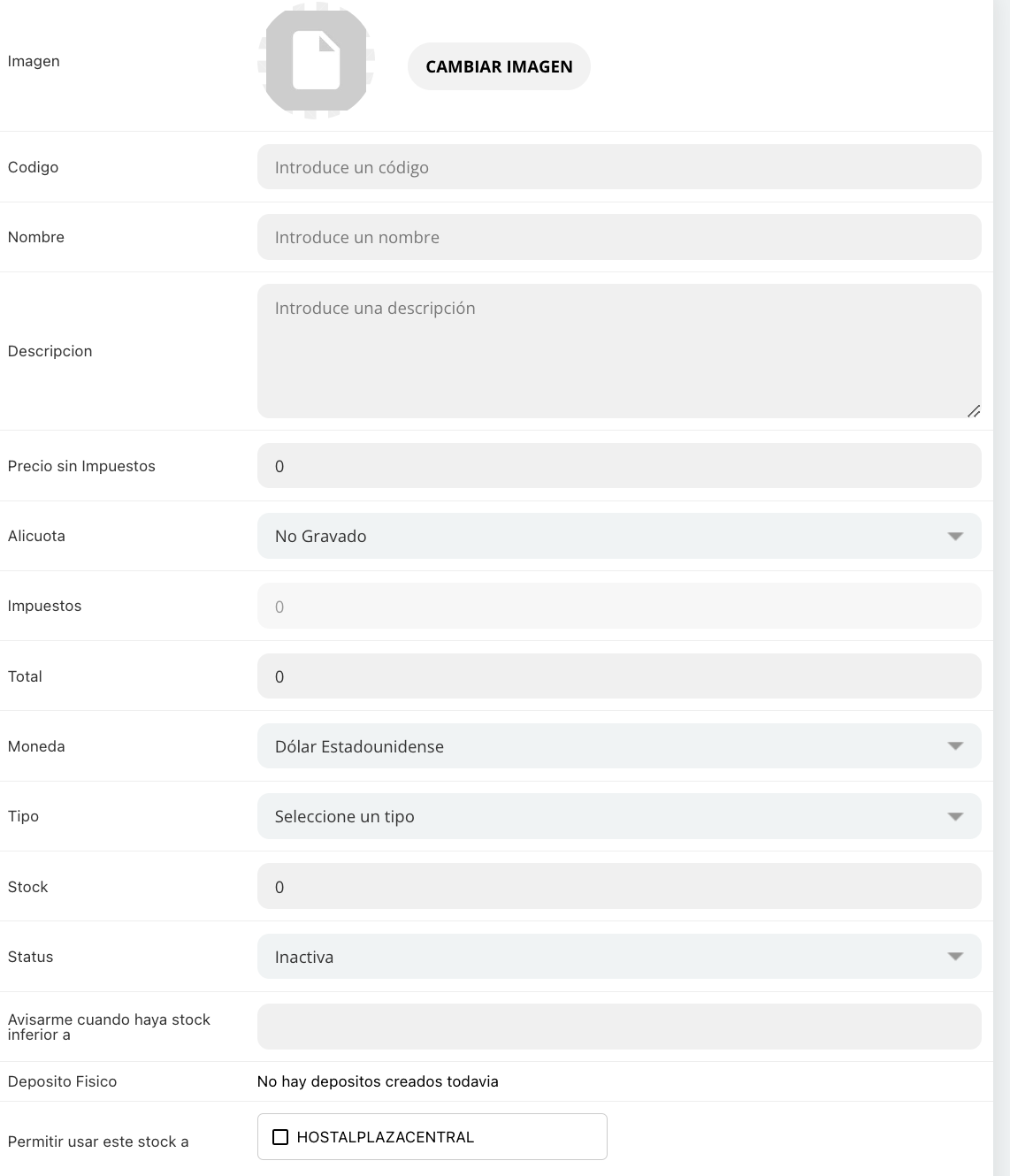Check the HOSTALPLAZACENTRAL checkbox
The height and width of the screenshot is (1176, 1010).
(280, 1137)
